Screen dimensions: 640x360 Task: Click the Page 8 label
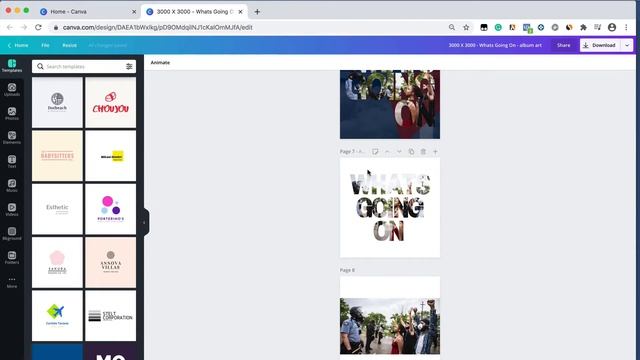(x=347, y=270)
